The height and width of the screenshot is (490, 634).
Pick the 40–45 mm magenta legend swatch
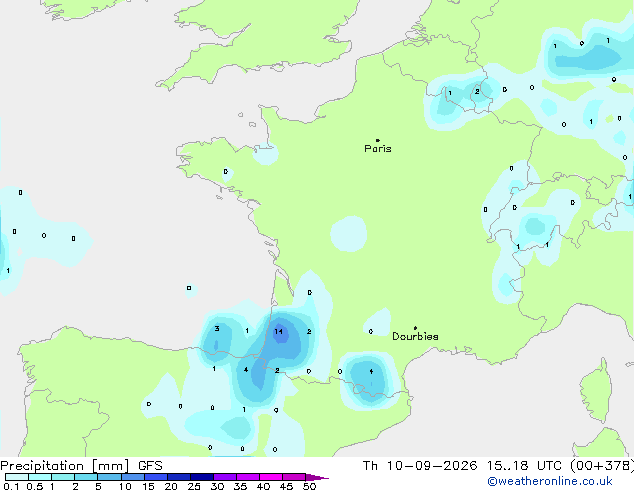coord(271,477)
